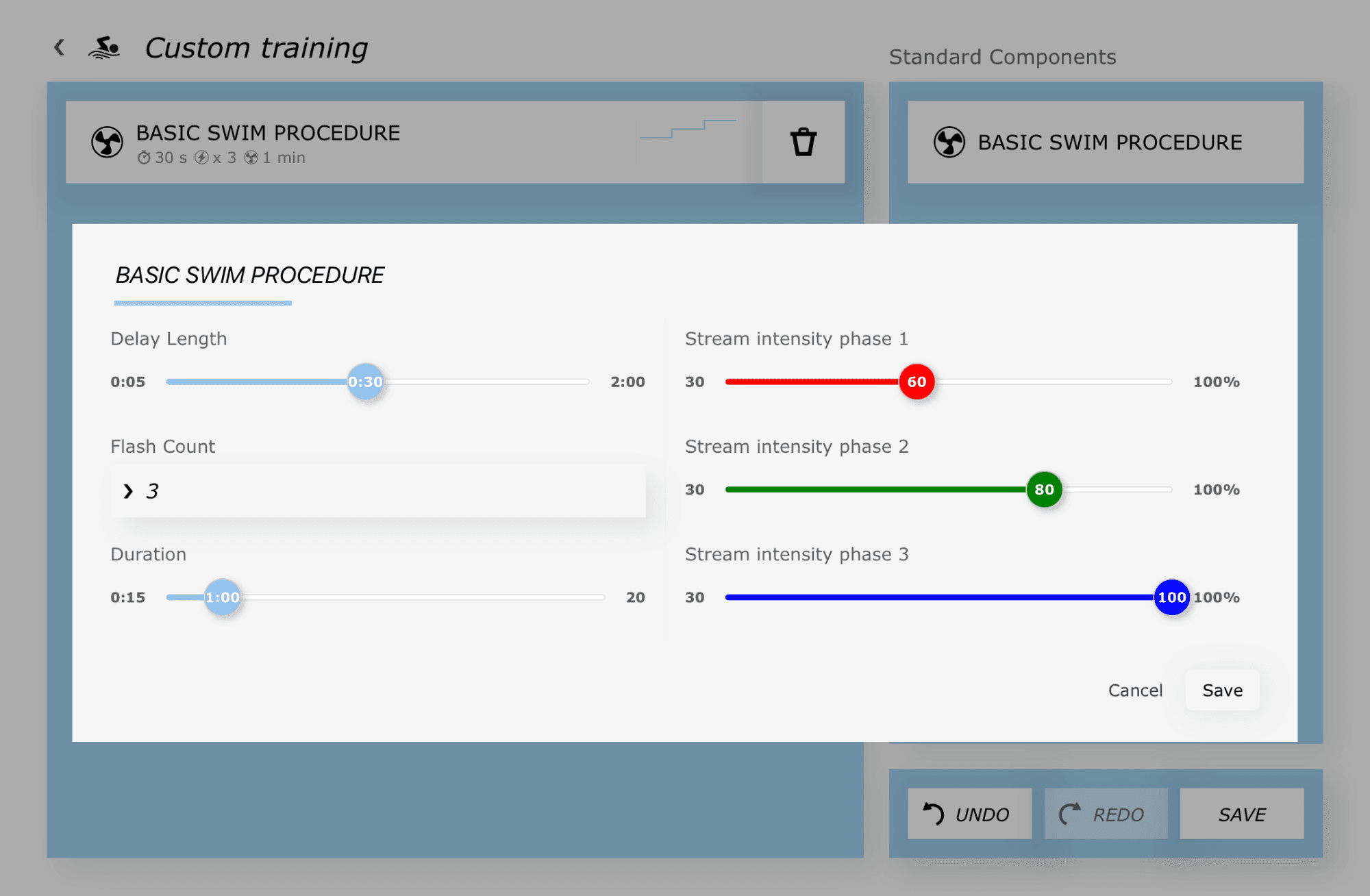Click the bottom SAVE training button
This screenshot has height=896, width=1370.
click(x=1241, y=814)
